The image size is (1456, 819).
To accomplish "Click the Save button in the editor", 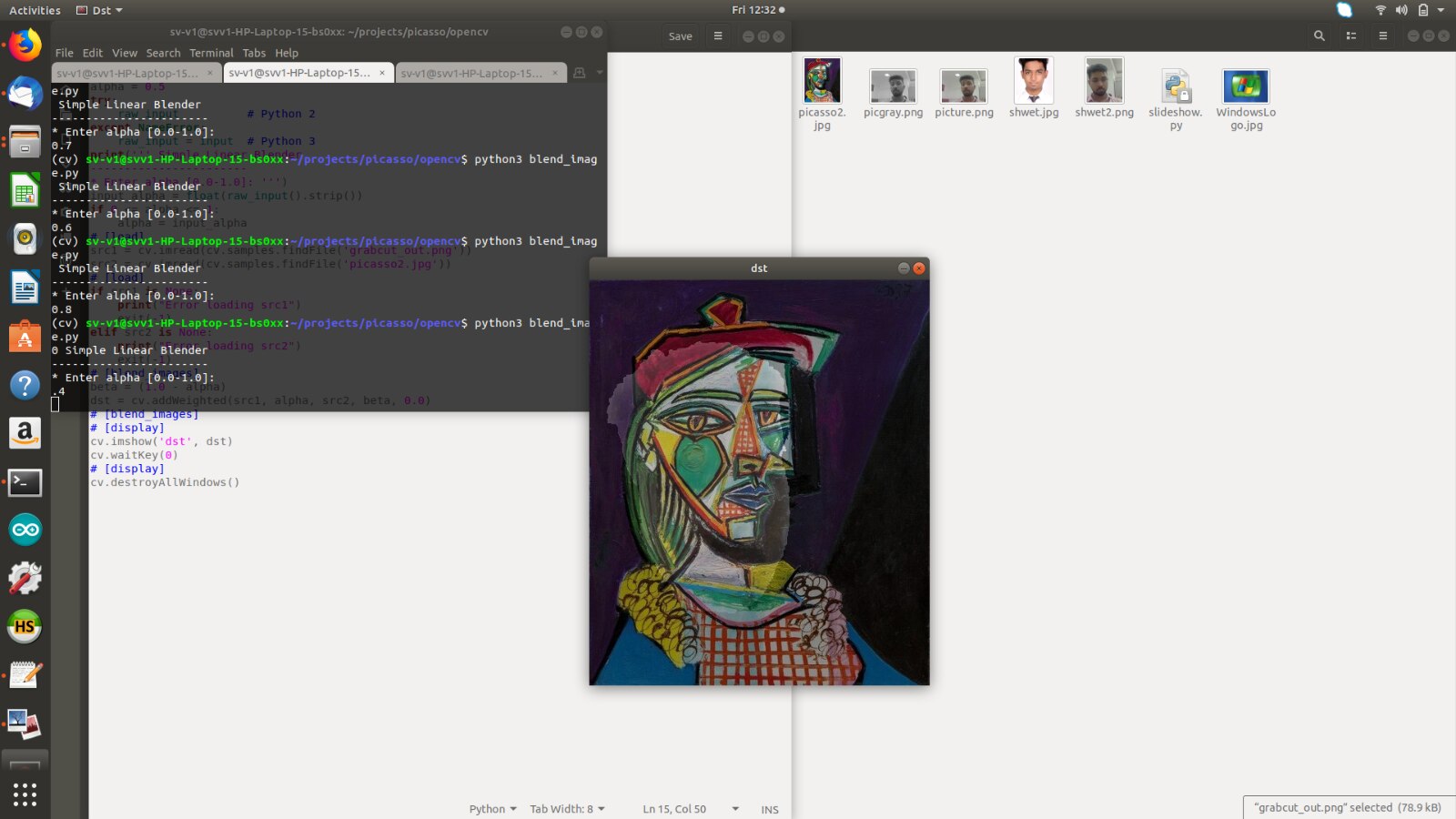I will pos(680,36).
